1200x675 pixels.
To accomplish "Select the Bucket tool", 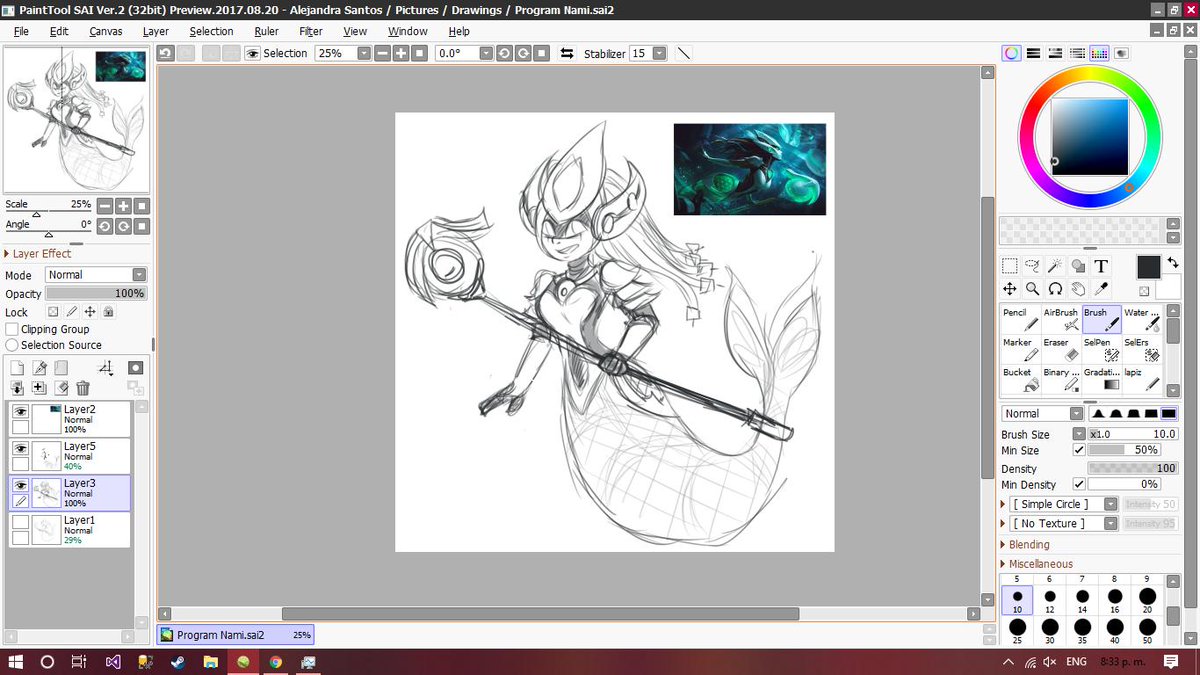I will 1020,379.
